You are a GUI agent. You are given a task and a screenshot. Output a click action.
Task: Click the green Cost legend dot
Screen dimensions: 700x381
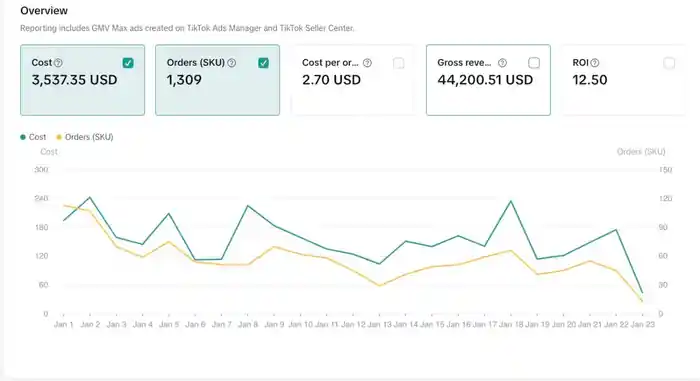23,137
